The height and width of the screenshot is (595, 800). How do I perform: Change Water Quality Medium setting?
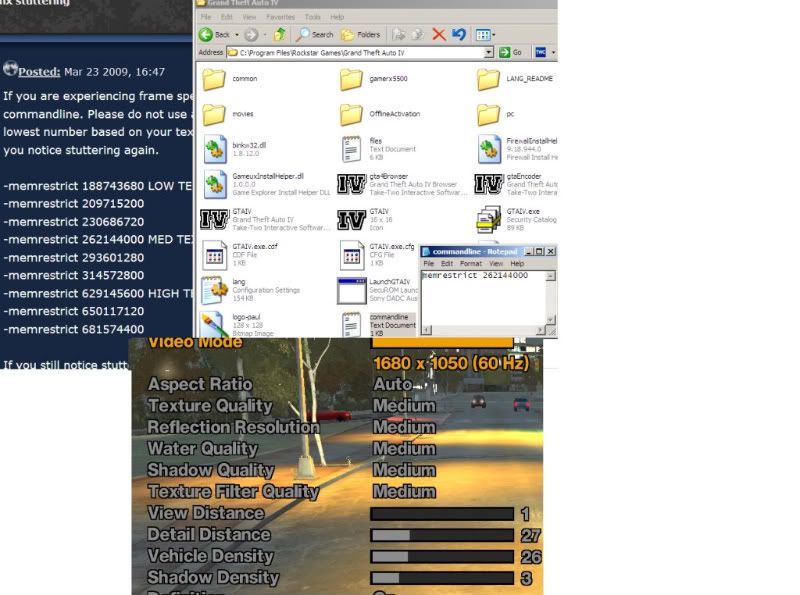[x=404, y=449]
